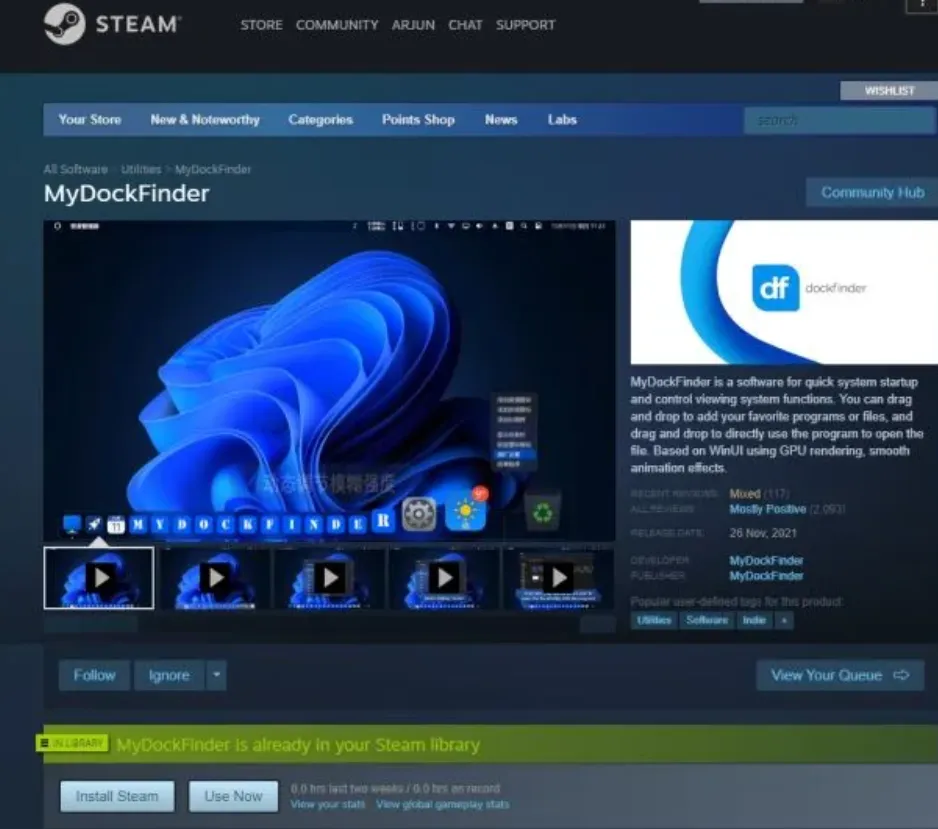Open publisher MyDockFinder link
Image resolution: width=938 pixels, height=829 pixels.
tap(766, 575)
